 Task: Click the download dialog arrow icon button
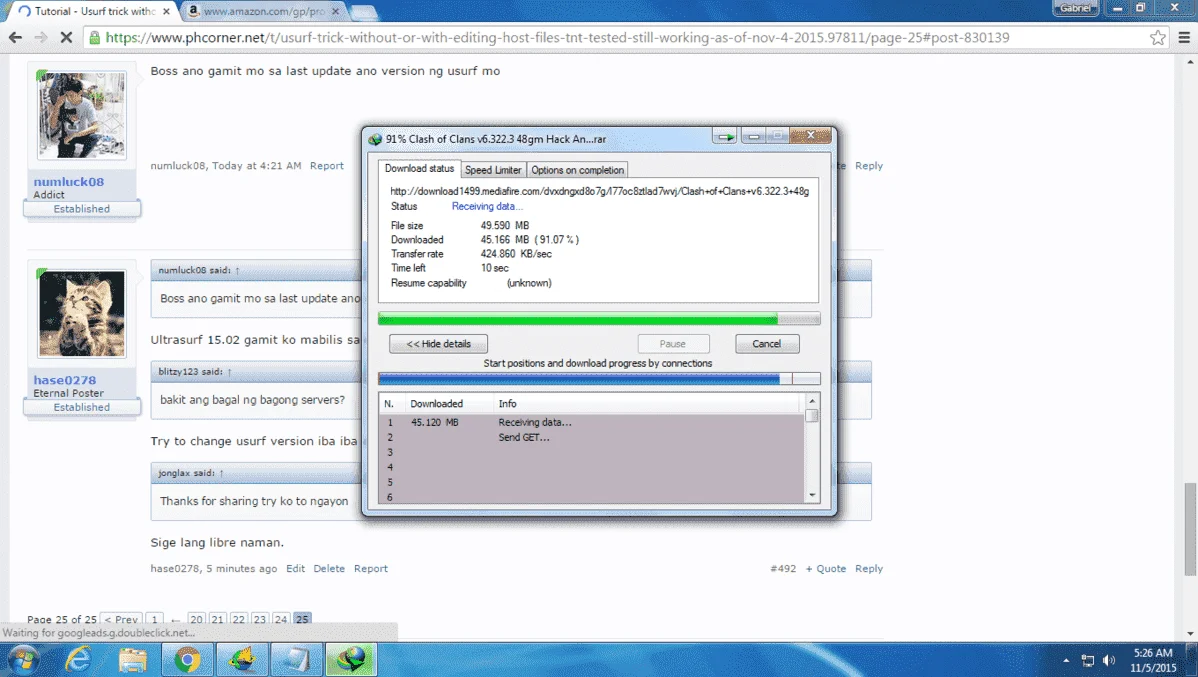click(x=725, y=136)
